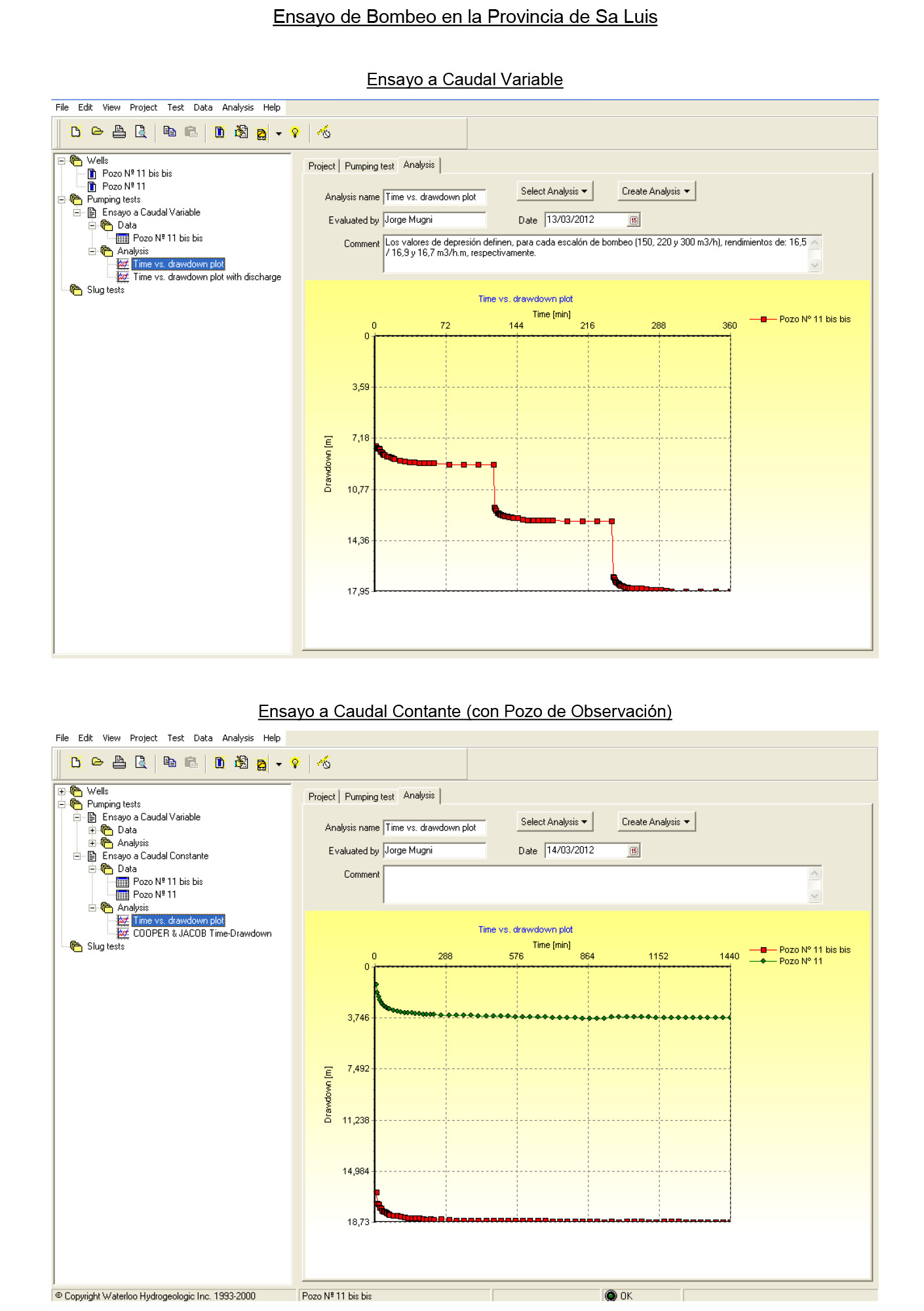924x1311 pixels.
Task: Select Slug tests in upper screenshot tree
Action: [106, 290]
